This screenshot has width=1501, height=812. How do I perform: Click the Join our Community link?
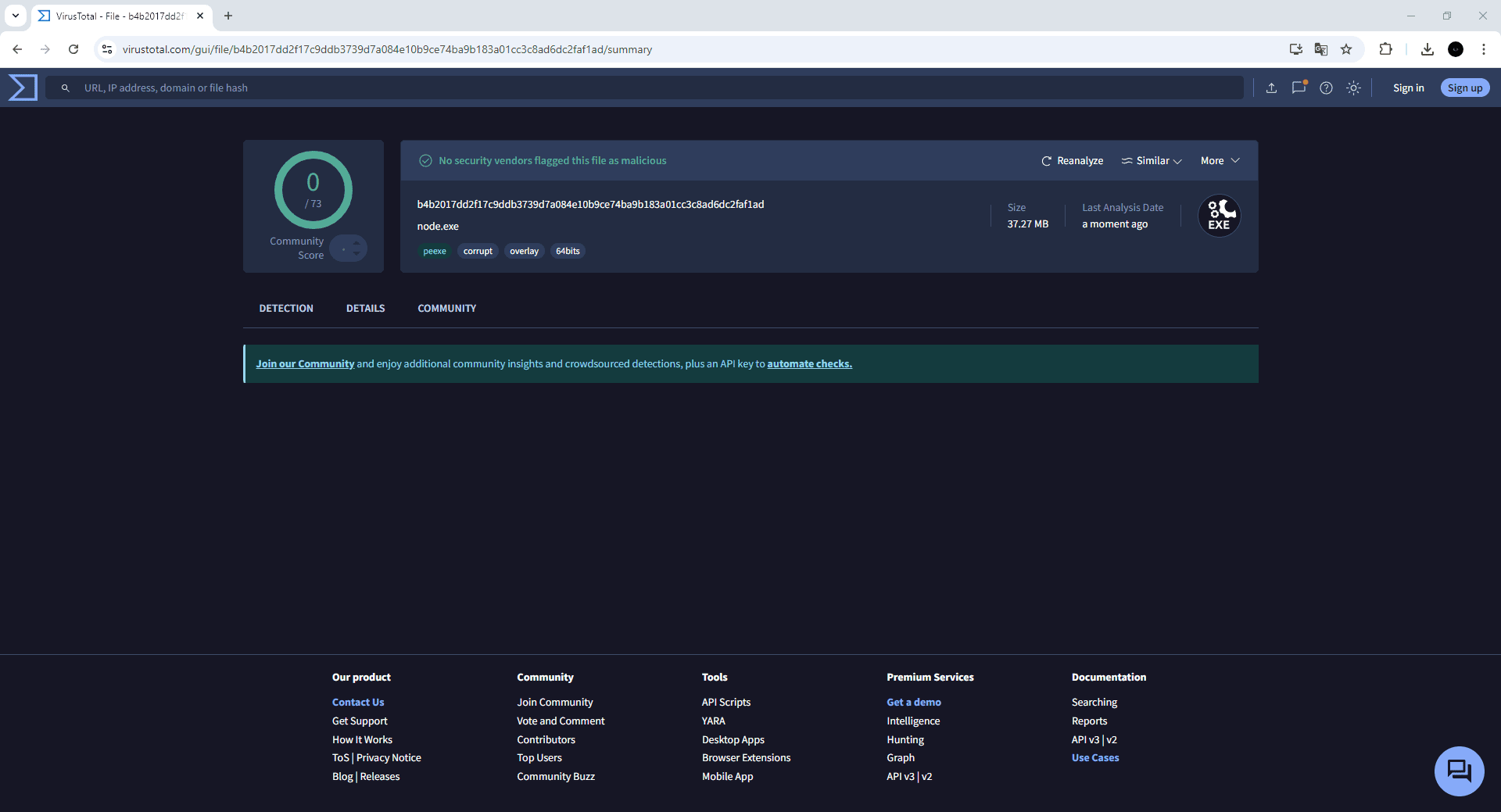coord(305,364)
